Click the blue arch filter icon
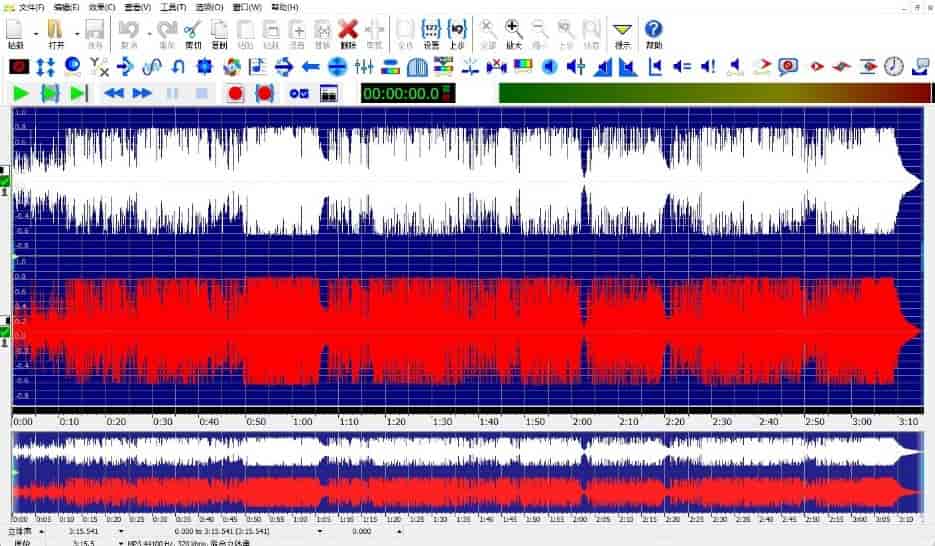 coord(417,67)
